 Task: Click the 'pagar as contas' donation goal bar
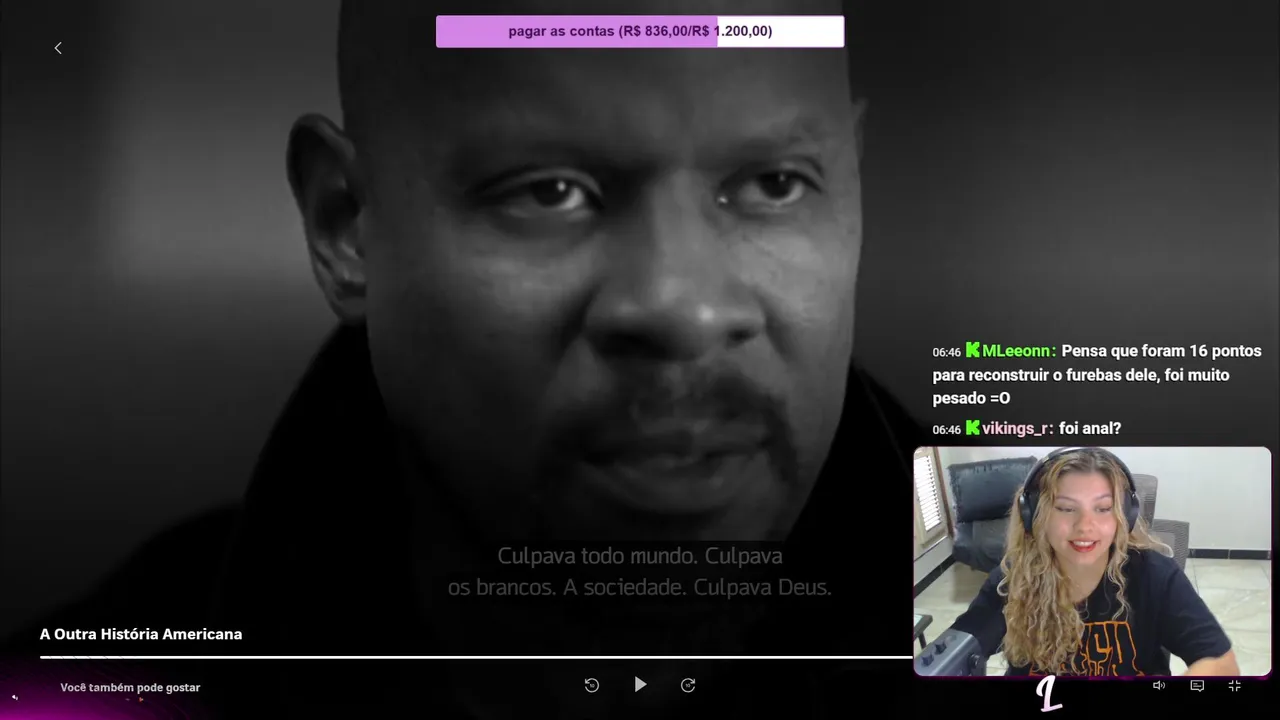coord(640,31)
